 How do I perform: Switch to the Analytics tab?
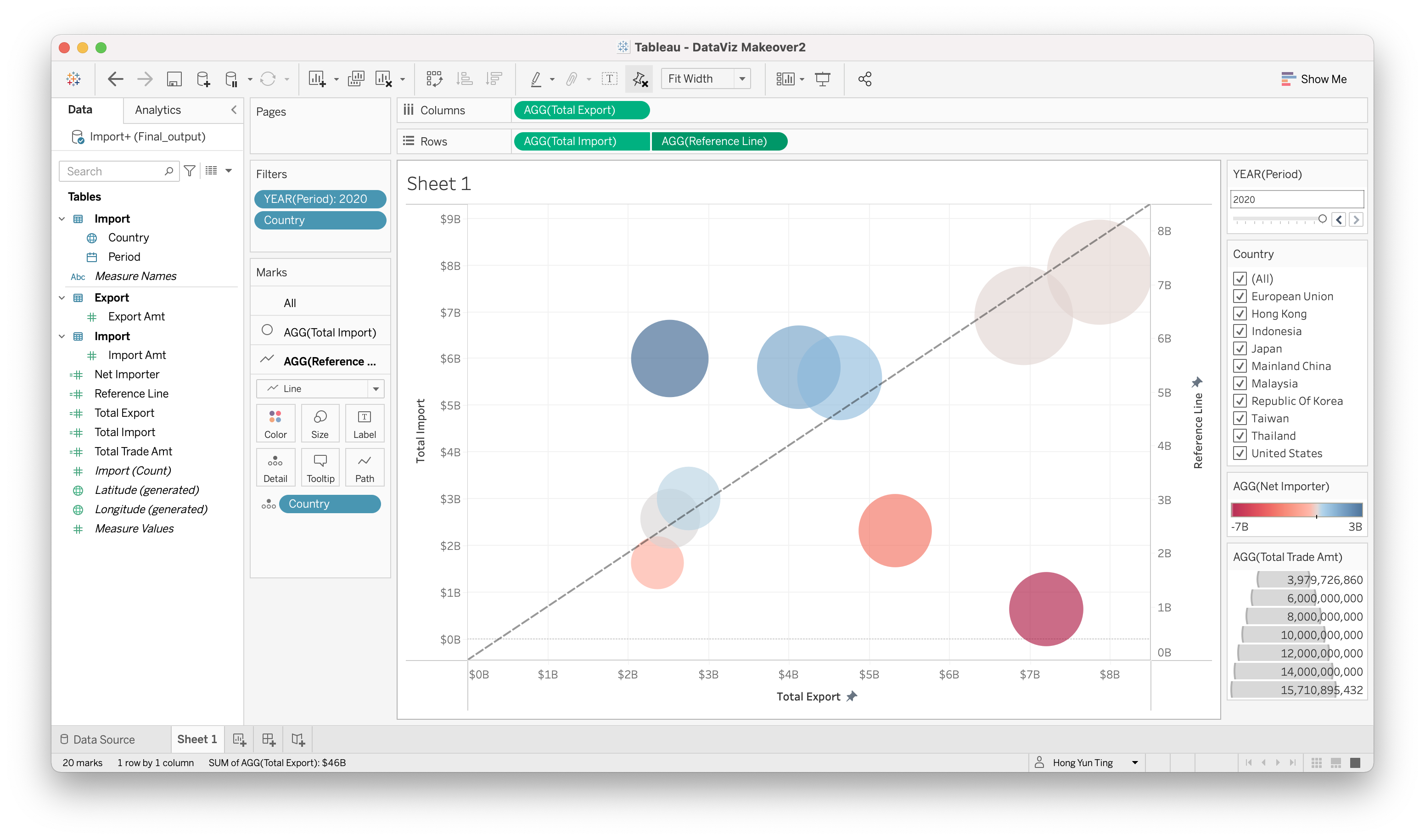pyautogui.click(x=158, y=110)
